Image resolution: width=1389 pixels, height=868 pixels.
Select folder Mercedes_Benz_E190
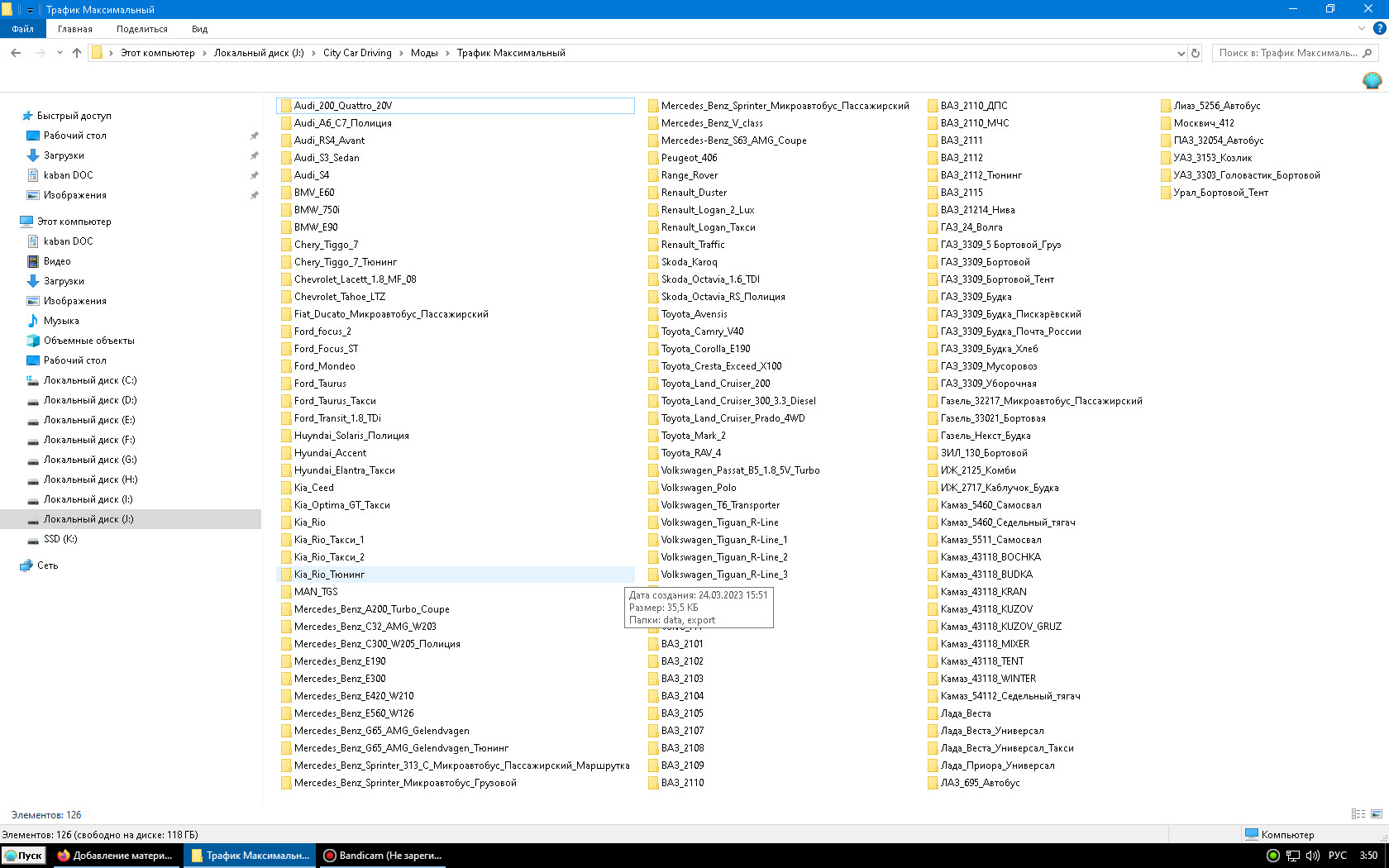(x=340, y=661)
